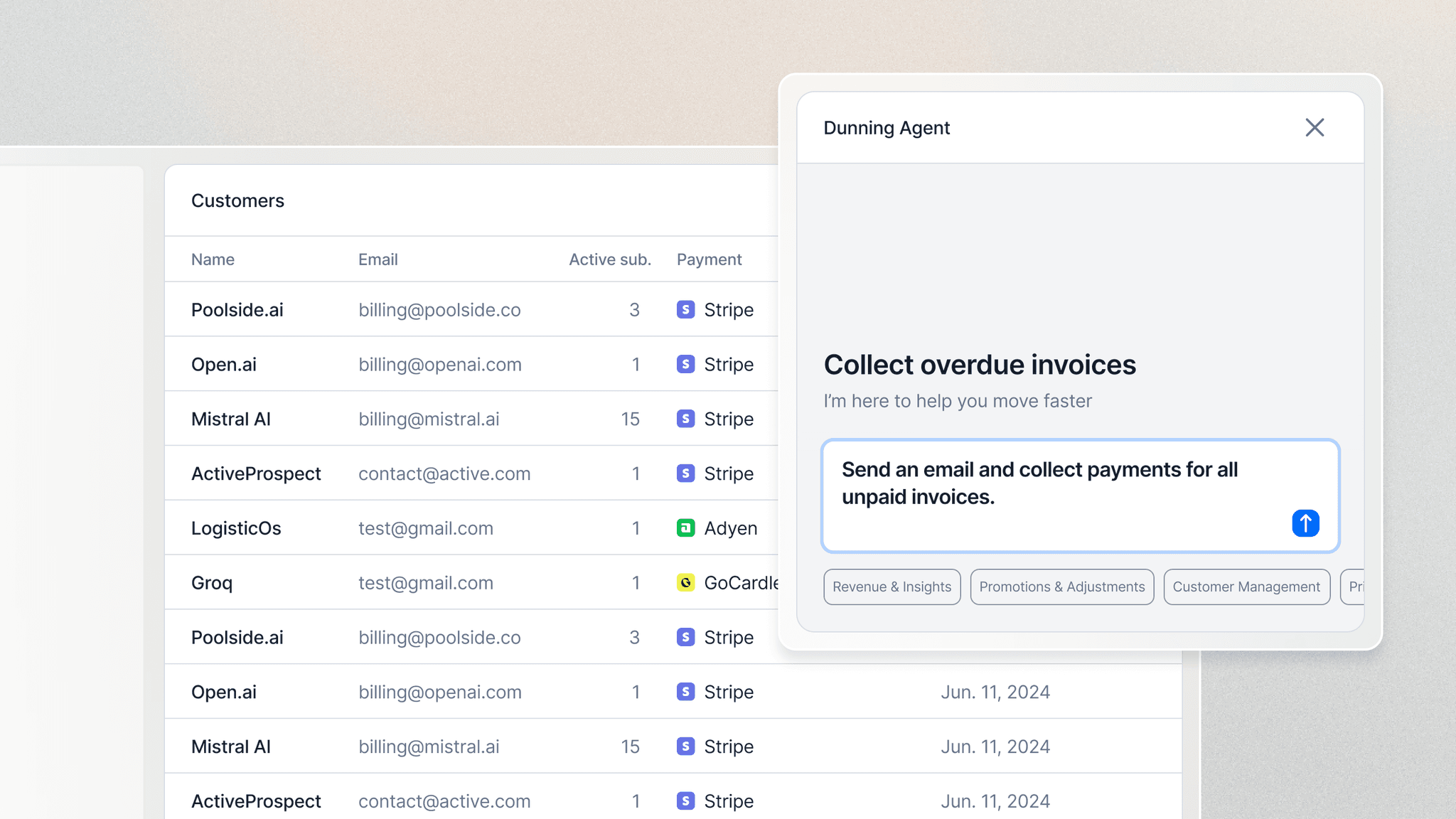Click the second Mistral AI customer name
1456x819 pixels.
231,746
